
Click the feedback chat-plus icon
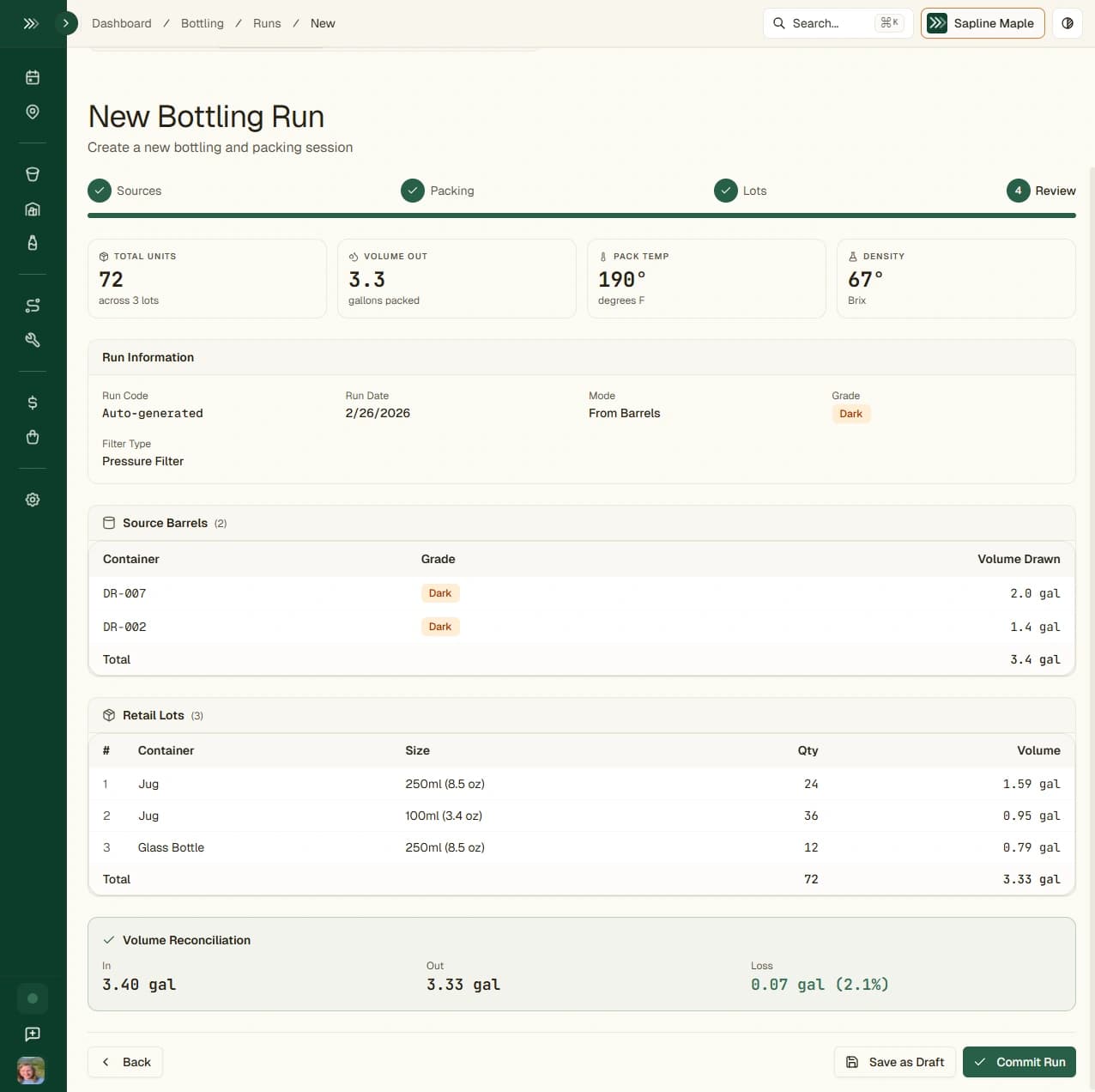[33, 1034]
